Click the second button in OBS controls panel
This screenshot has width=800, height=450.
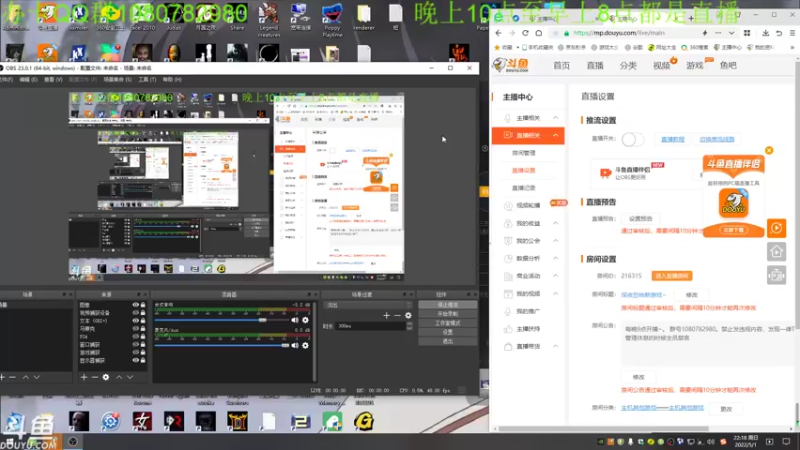pyautogui.click(x=447, y=314)
